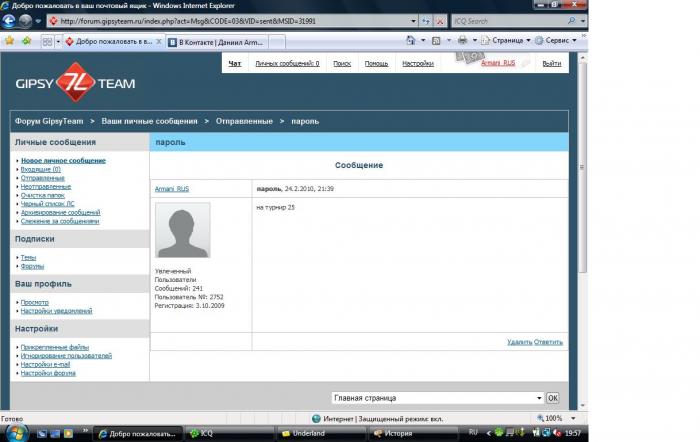Click the Home page toolbar icon
This screenshot has width=700, height=442.
click(411, 41)
